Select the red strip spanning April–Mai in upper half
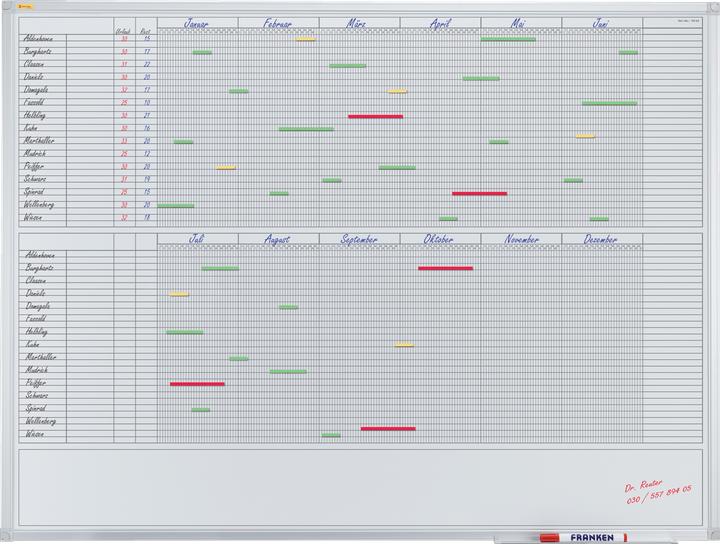This screenshot has width=720, height=544. [x=480, y=194]
